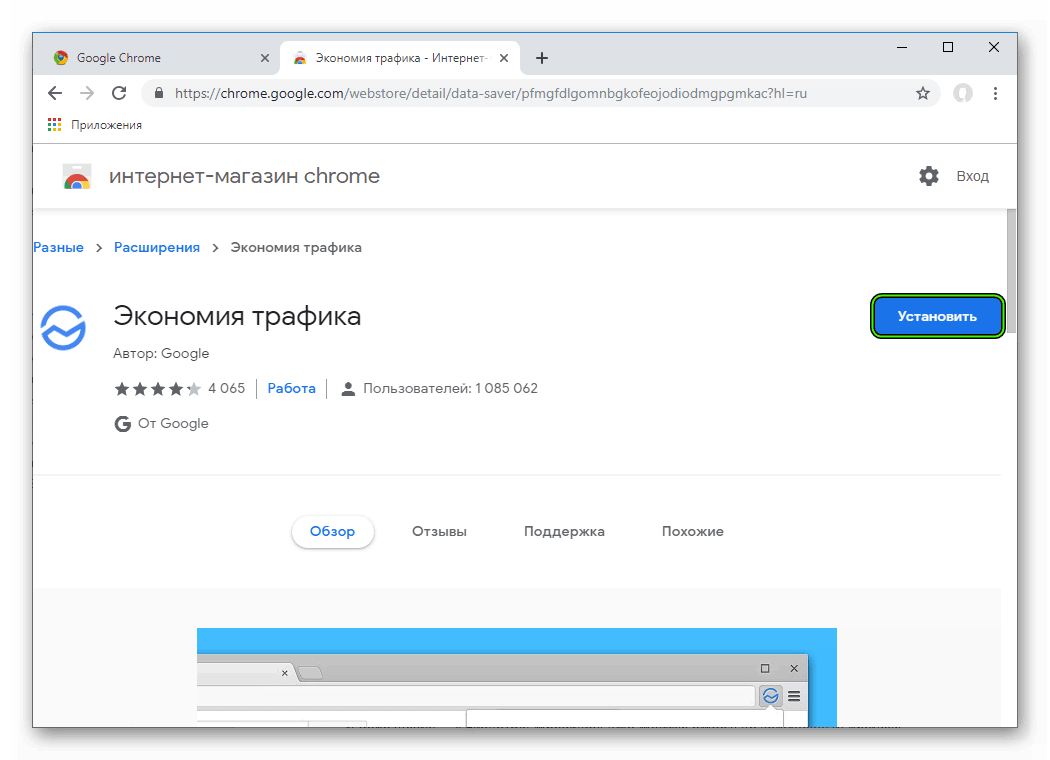
Task: Open the Обзор section tab
Action: click(x=332, y=532)
